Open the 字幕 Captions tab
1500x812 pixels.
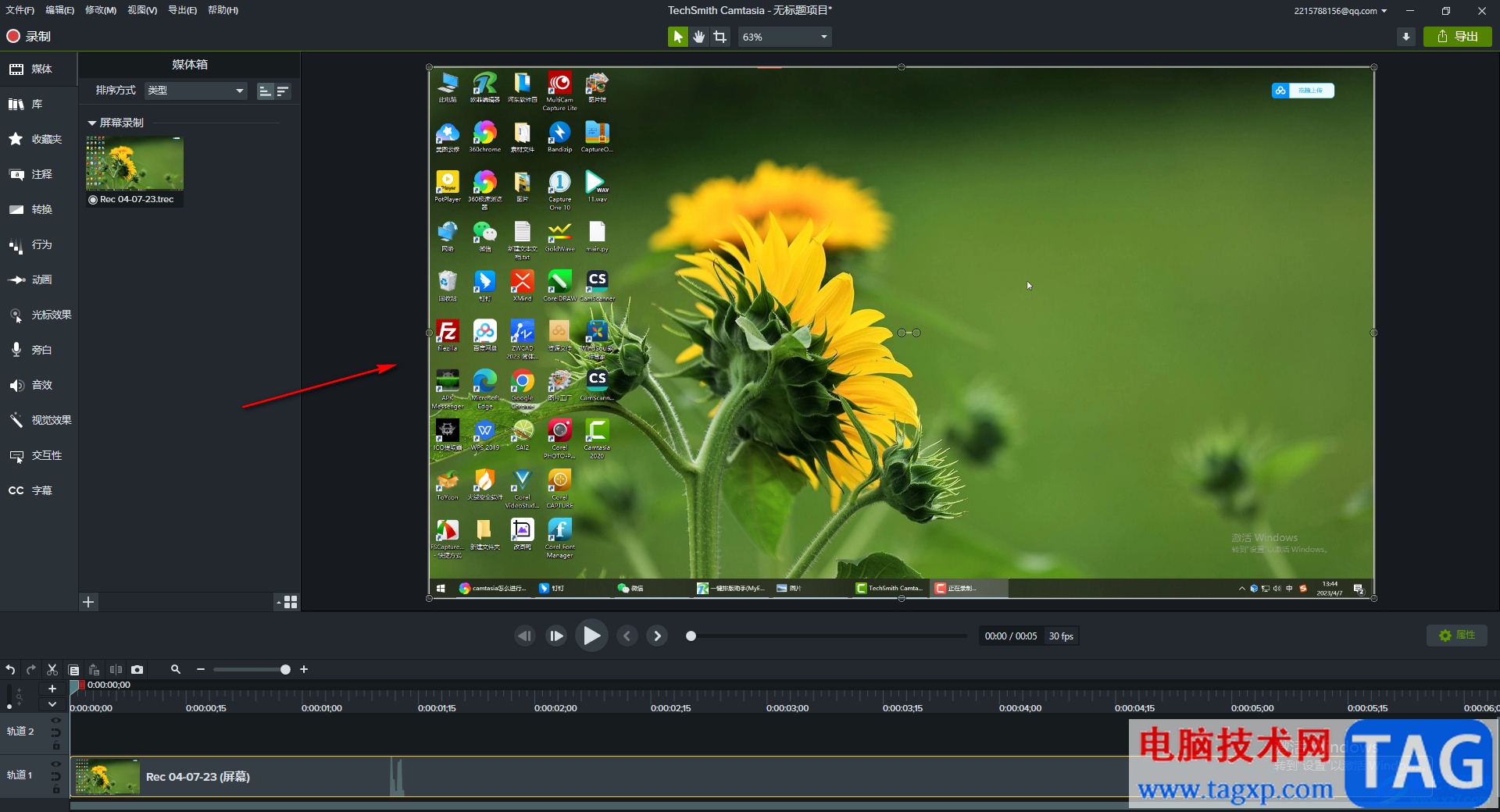point(38,490)
